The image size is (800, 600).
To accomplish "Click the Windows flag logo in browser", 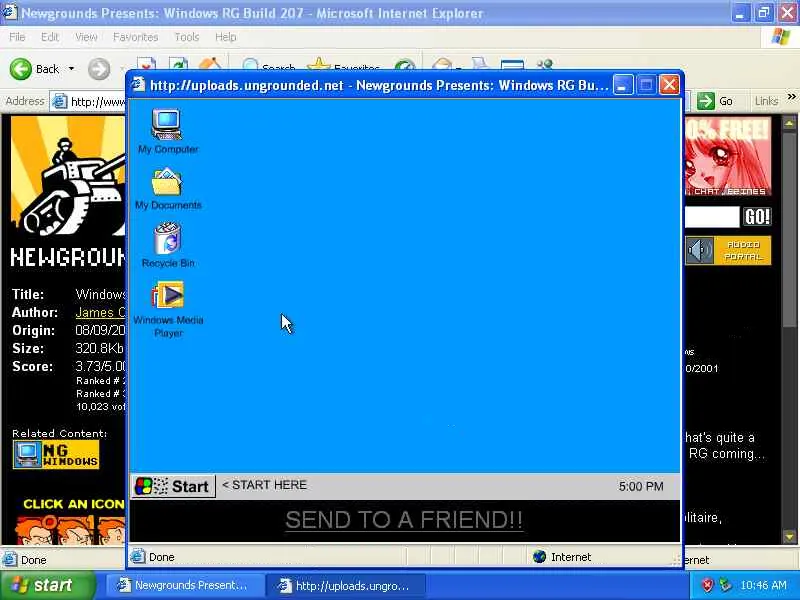I will click(780, 37).
